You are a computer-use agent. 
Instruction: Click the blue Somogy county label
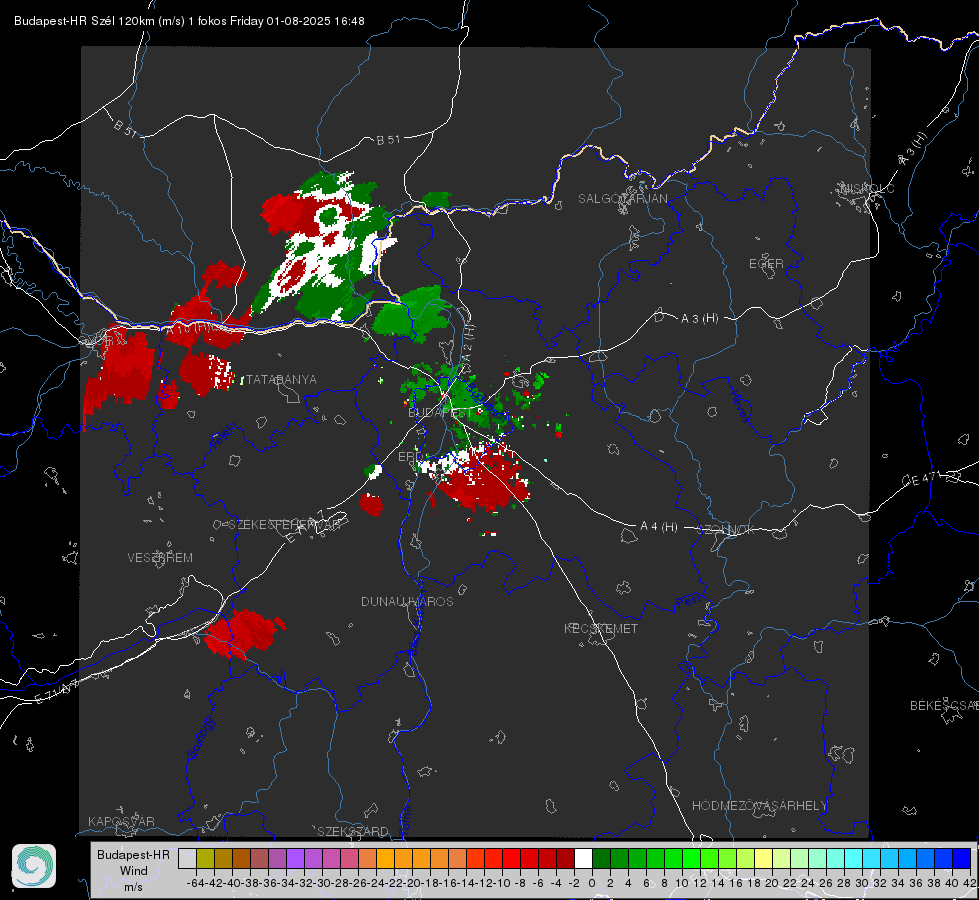tap(200, 738)
